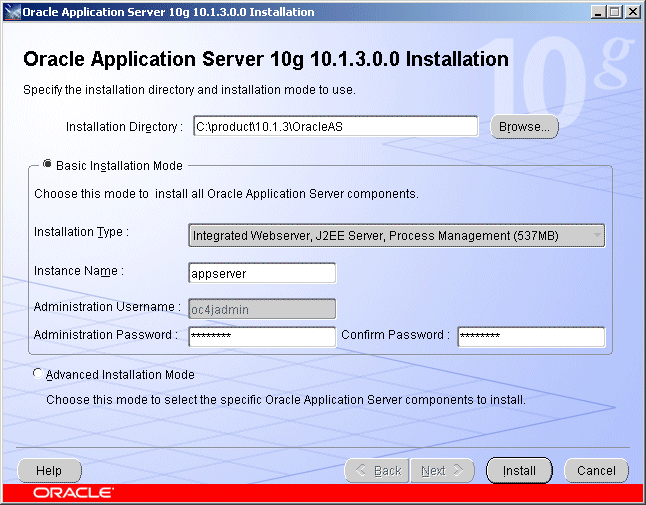
Task: Select Advanced Installation Mode radio button
Action: [37, 373]
